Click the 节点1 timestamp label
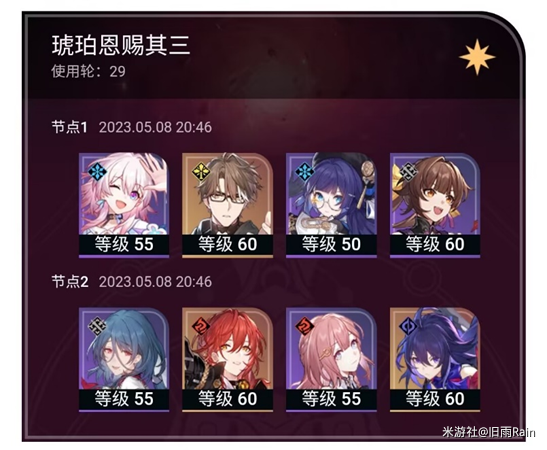Screen dimensions: 547x450 (132, 127)
